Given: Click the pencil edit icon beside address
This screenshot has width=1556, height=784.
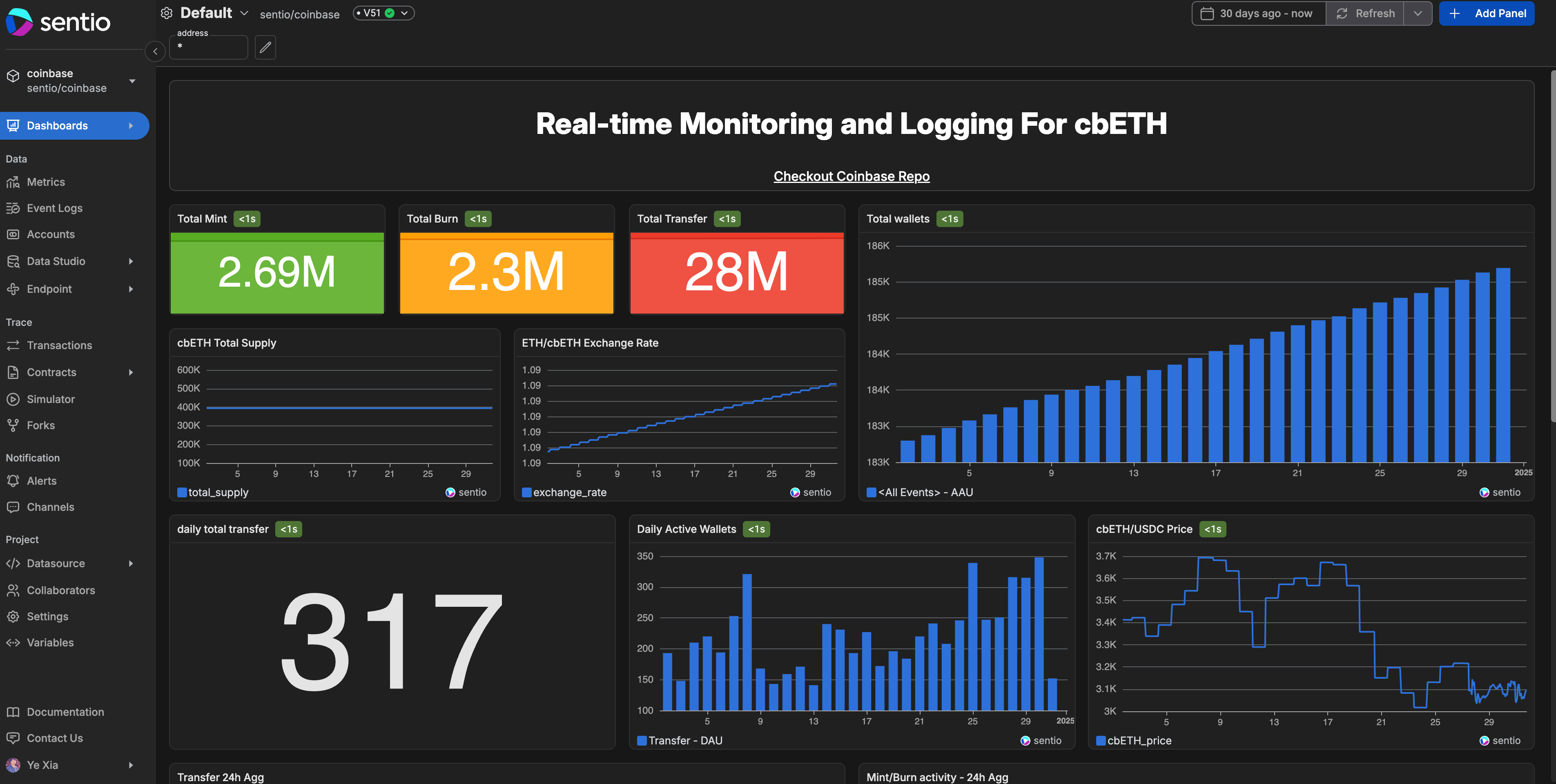Looking at the screenshot, I should pyautogui.click(x=265, y=48).
